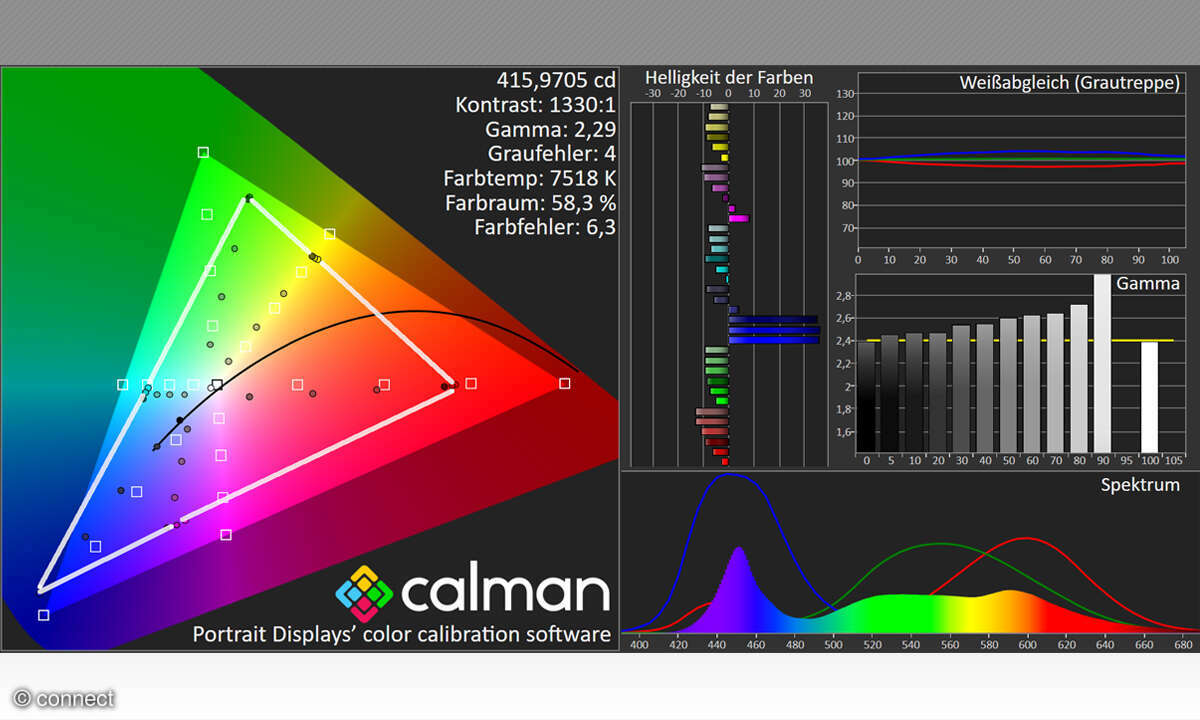Click the longest blue brightness bar
This screenshot has width=1200, height=720.
pos(774,330)
